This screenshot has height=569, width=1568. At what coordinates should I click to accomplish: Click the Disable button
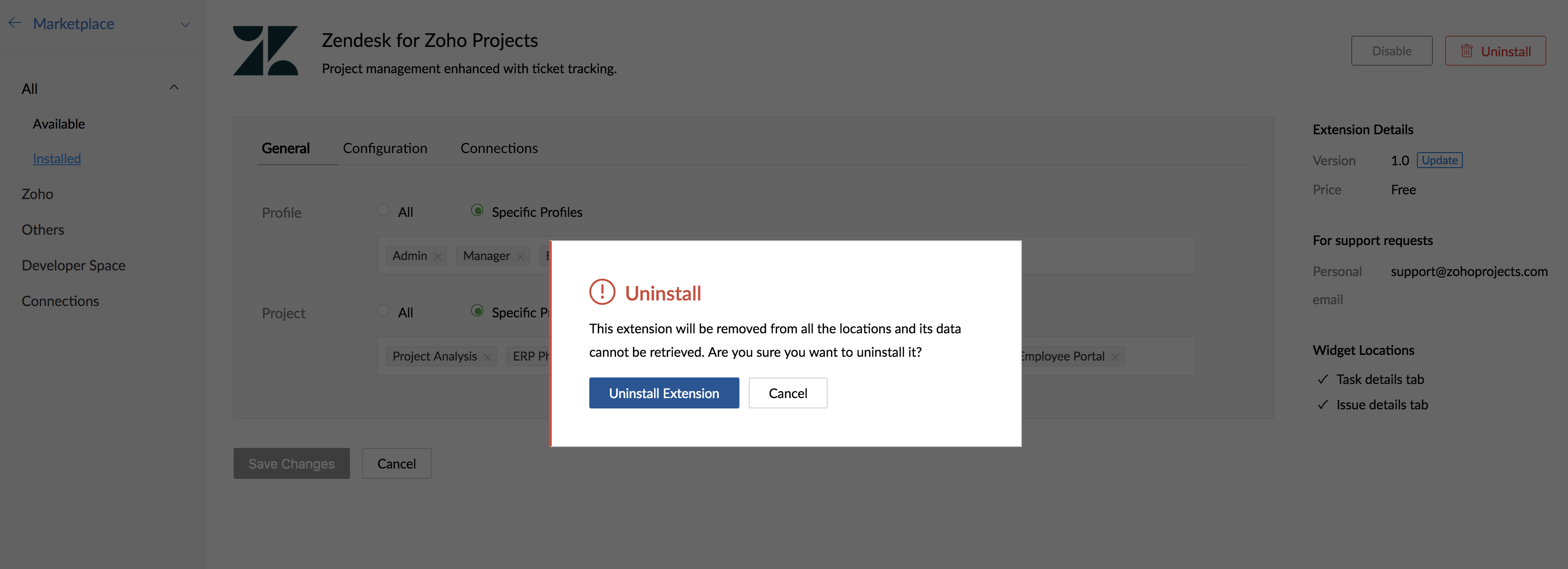tap(1391, 51)
